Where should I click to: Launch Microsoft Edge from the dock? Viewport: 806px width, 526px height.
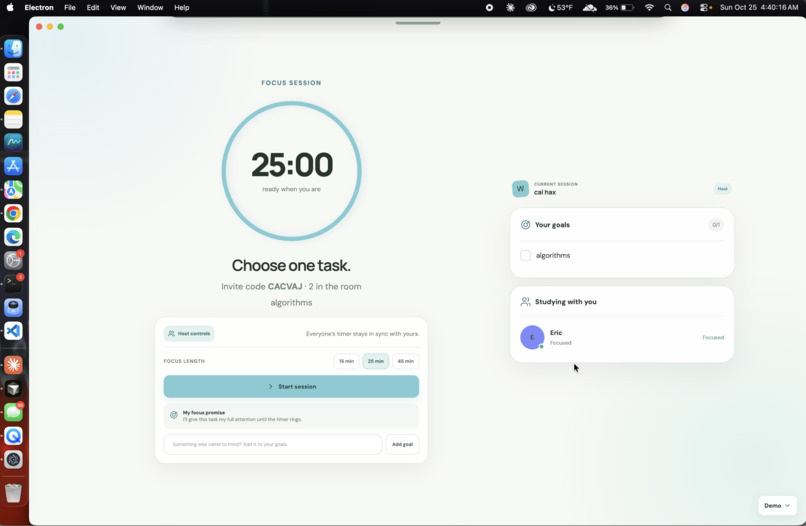[x=13, y=237]
